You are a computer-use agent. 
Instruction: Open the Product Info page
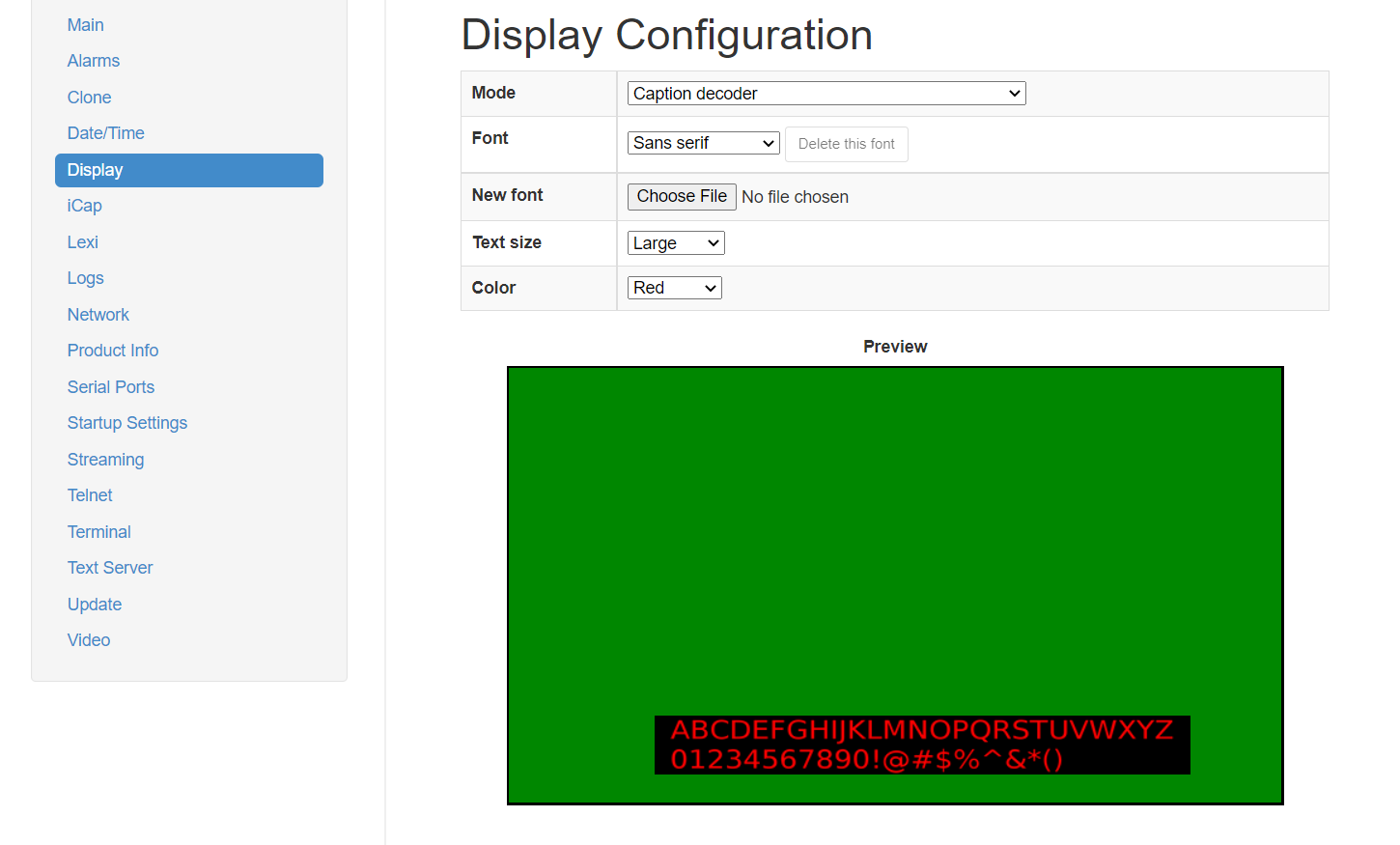click(113, 351)
